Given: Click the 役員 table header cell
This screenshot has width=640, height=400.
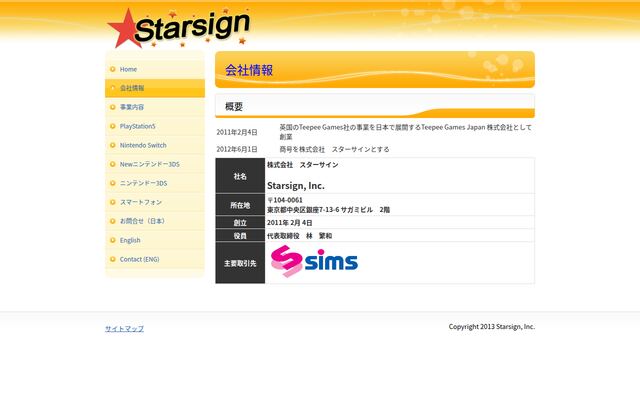Looking at the screenshot, I should click(240, 236).
